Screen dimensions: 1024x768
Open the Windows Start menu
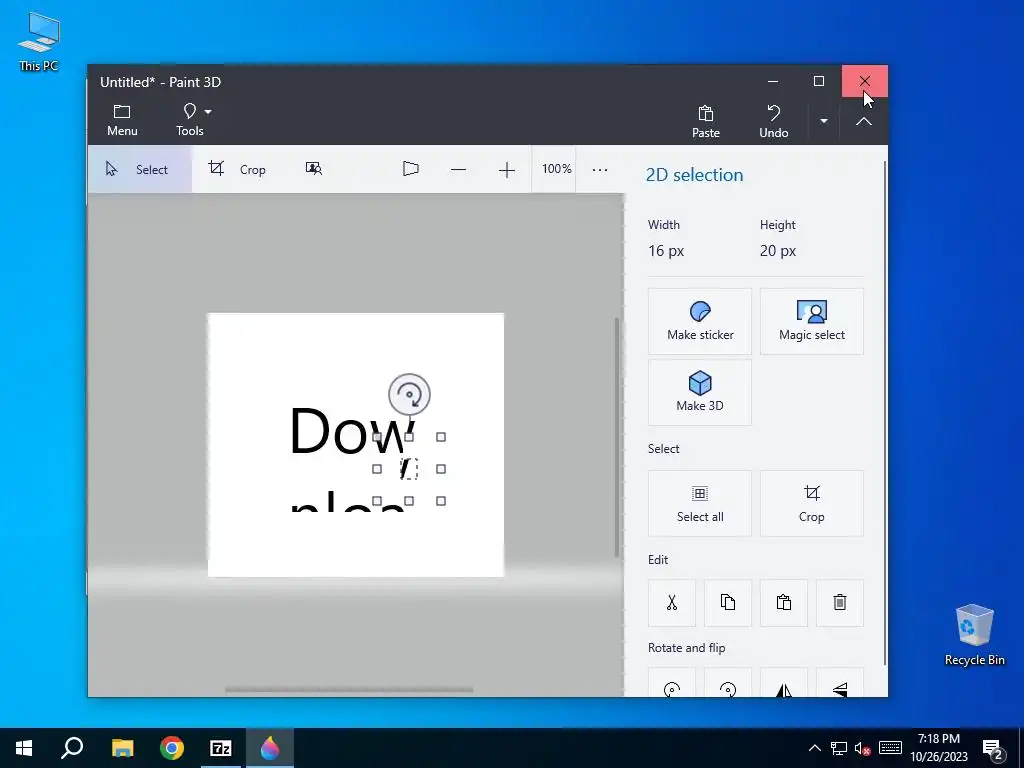(x=24, y=748)
